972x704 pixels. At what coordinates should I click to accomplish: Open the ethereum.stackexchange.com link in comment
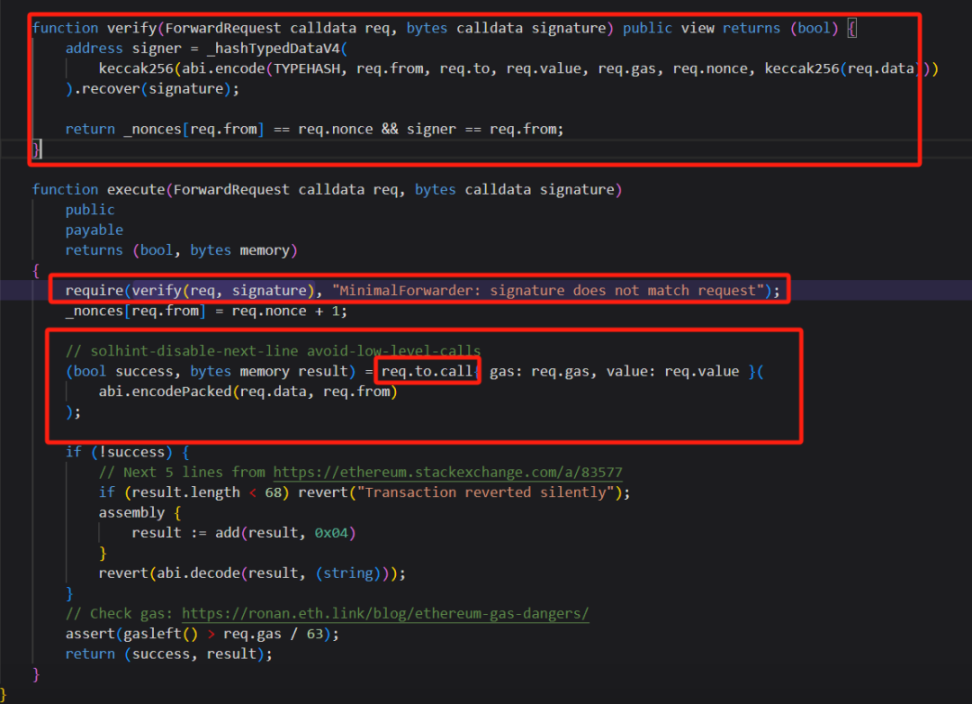tap(448, 472)
